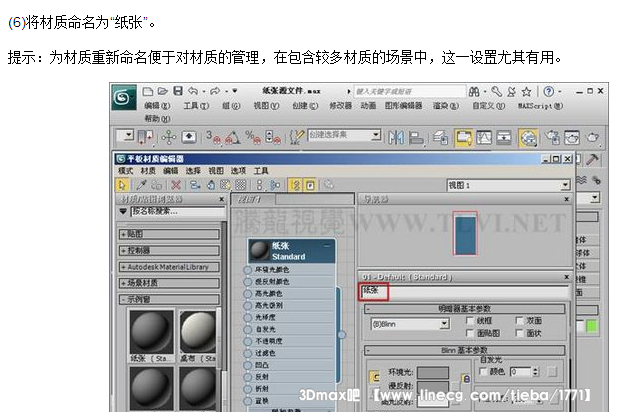
Task: Click the teapot Render Production icon
Action: tap(592, 138)
